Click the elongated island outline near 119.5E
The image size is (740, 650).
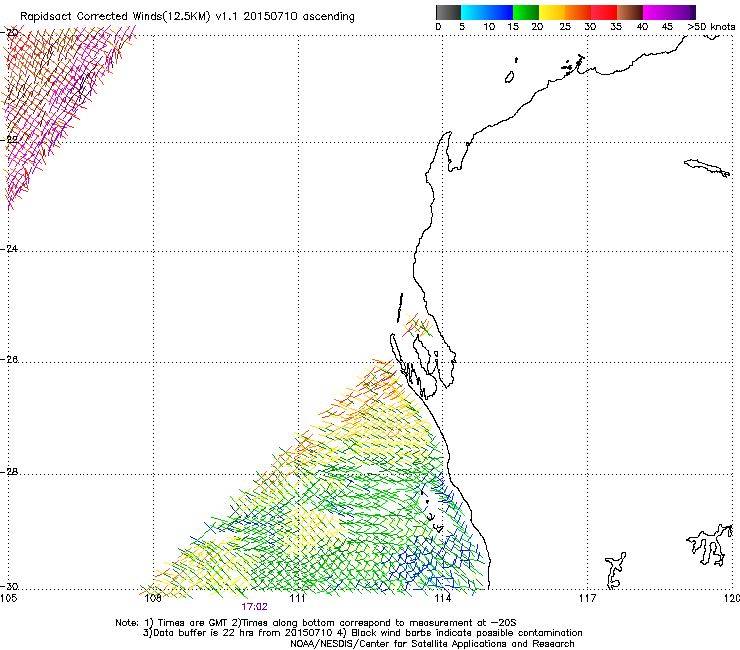click(707, 168)
